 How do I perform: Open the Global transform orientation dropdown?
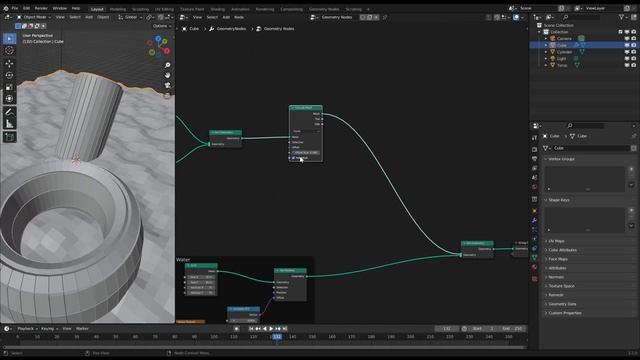pos(130,17)
